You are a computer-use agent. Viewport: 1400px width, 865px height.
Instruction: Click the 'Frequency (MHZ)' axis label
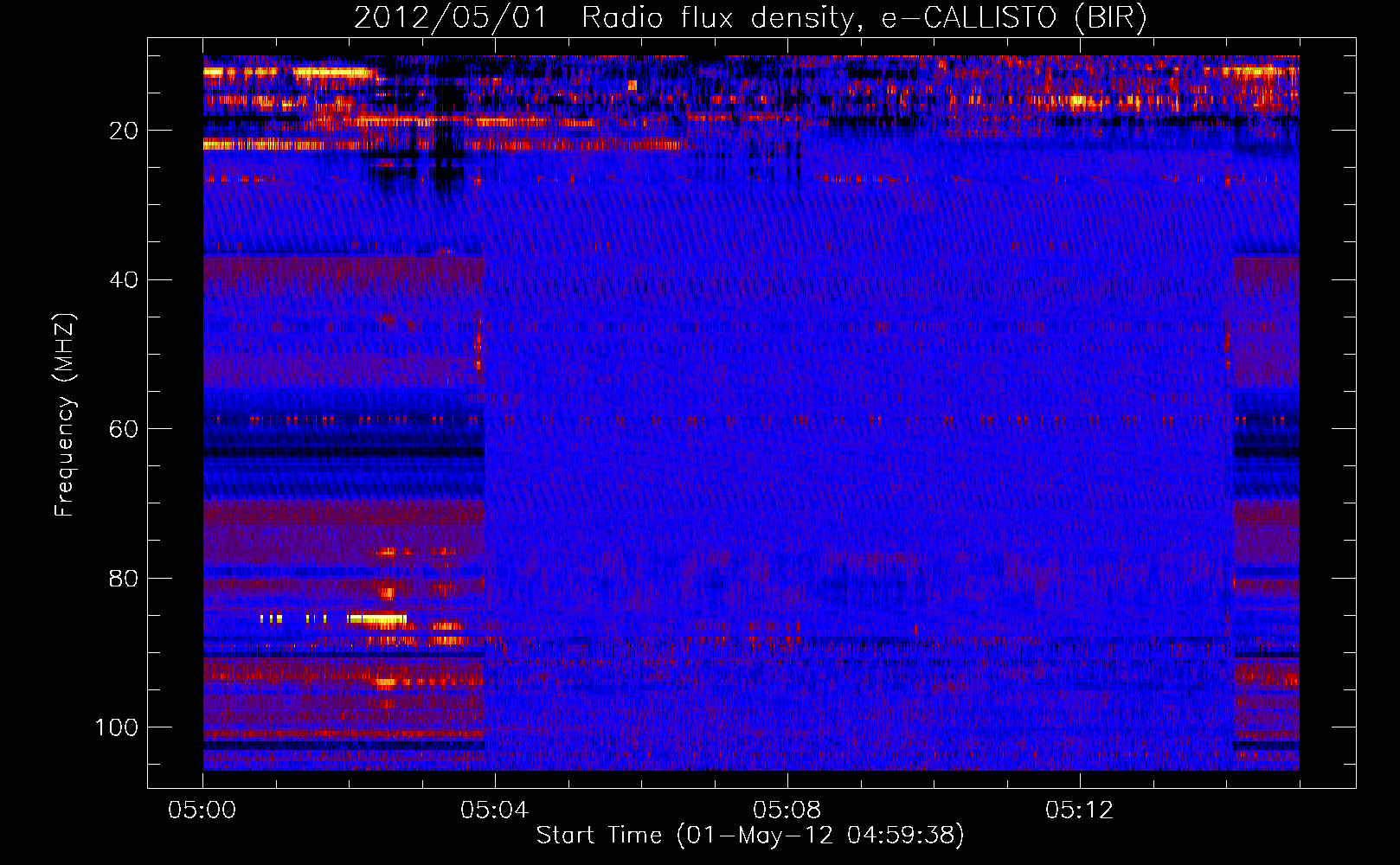[x=65, y=414]
